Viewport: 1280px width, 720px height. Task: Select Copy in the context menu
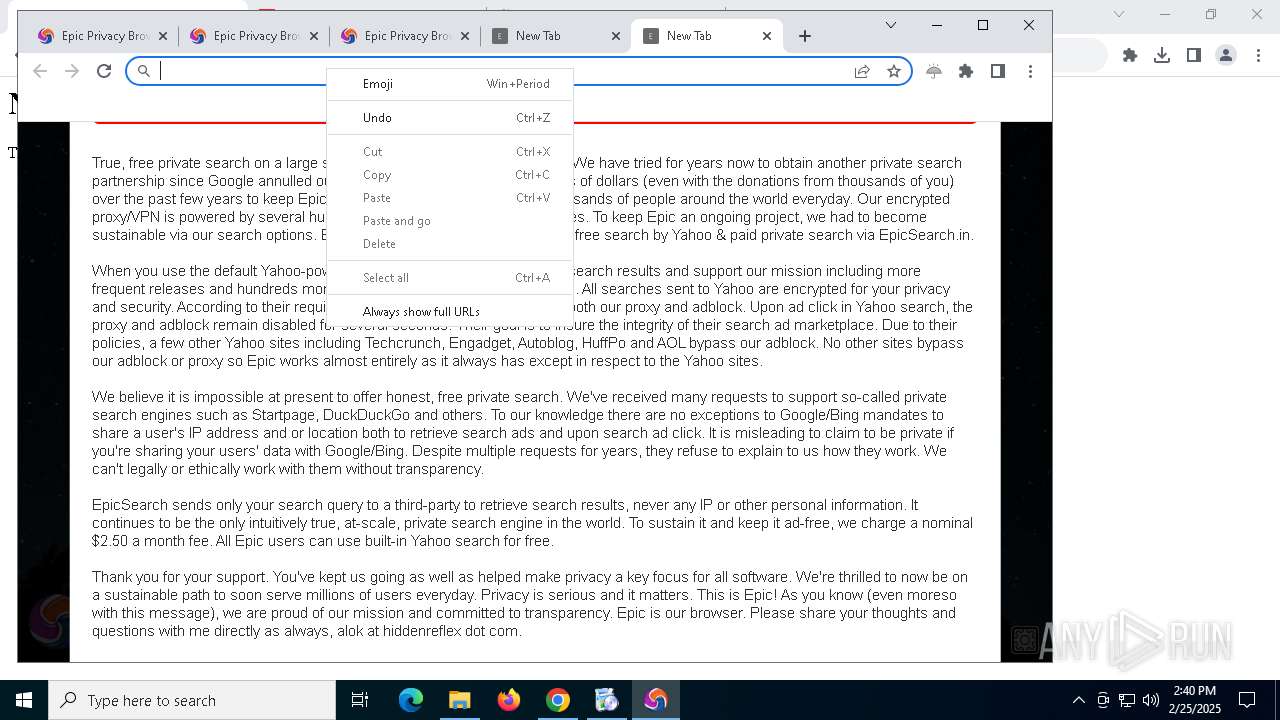[x=450, y=175]
